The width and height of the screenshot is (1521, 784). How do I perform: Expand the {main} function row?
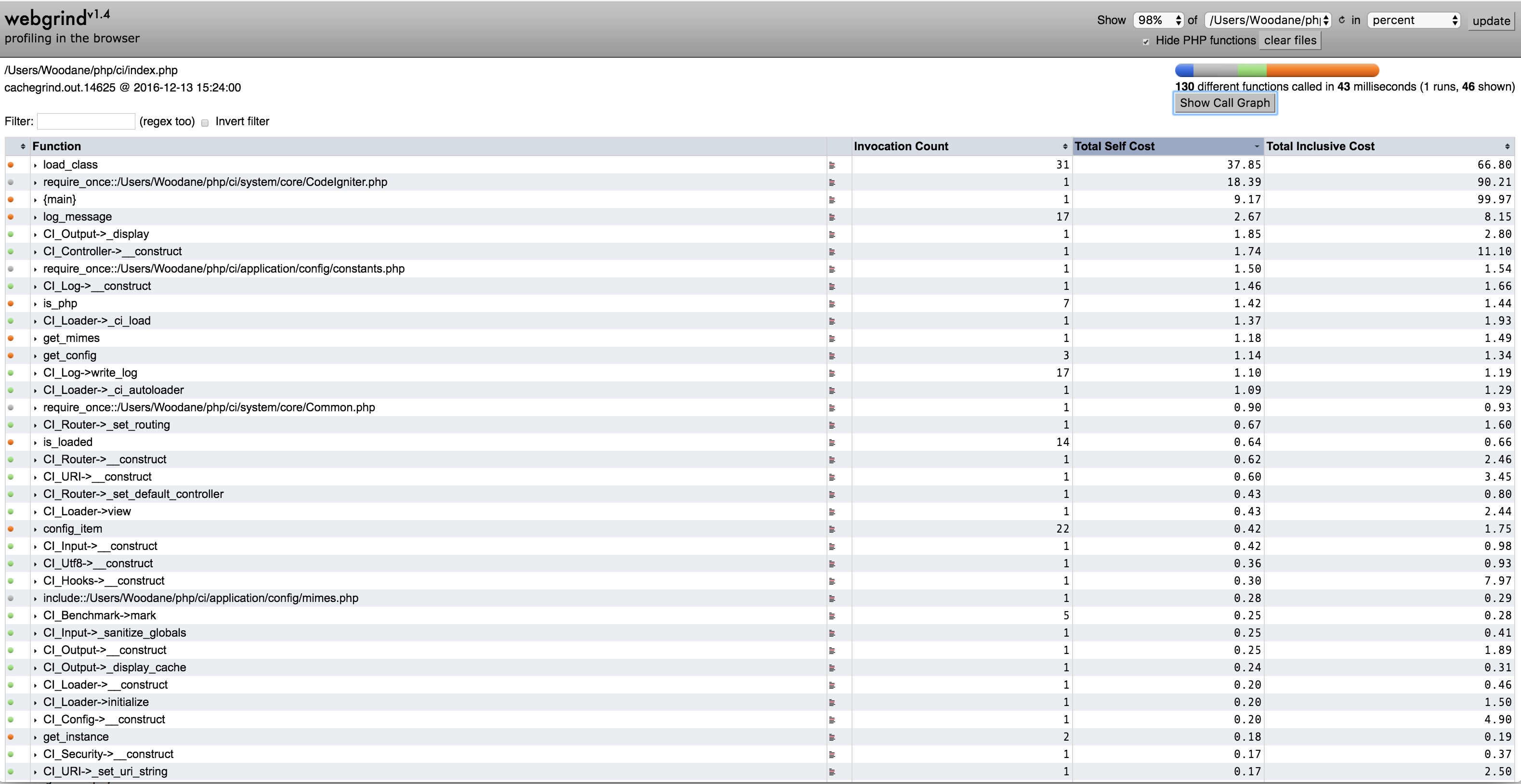tap(36, 200)
